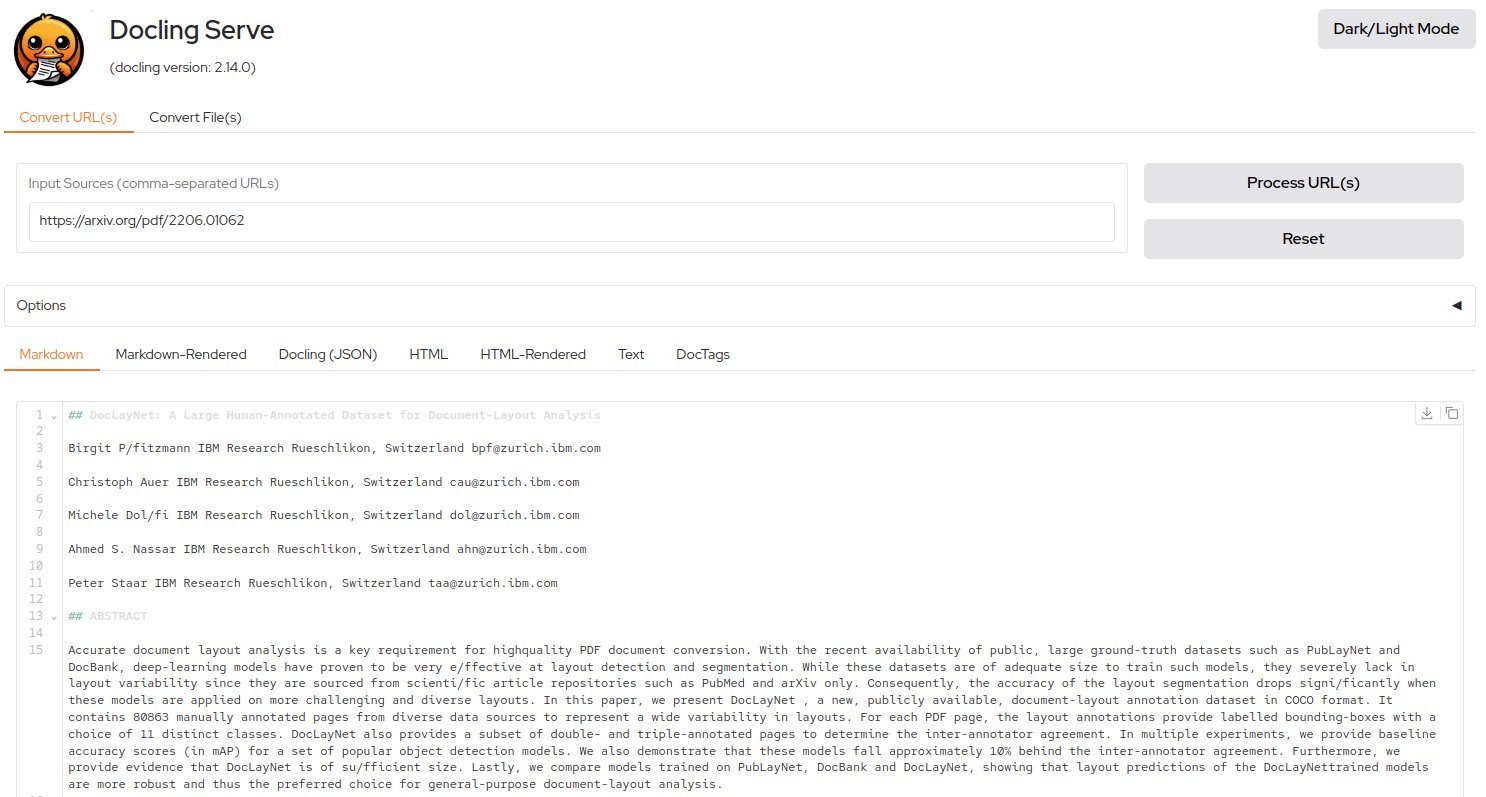
Task: Focus the Input Sources URL field
Action: [x=571, y=221]
